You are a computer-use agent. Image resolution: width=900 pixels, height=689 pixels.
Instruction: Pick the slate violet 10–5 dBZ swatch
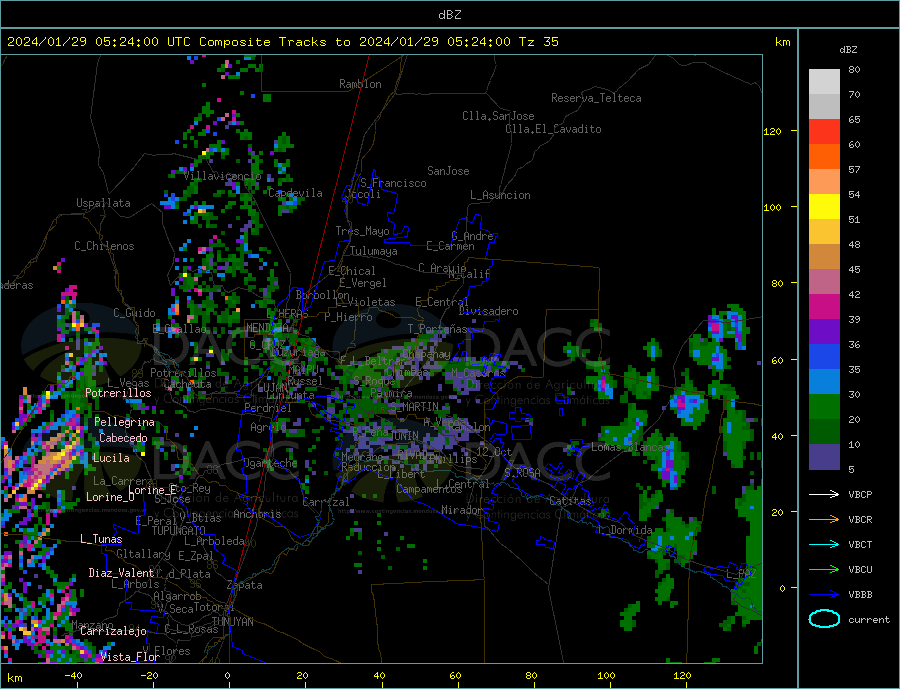[x=824, y=457]
